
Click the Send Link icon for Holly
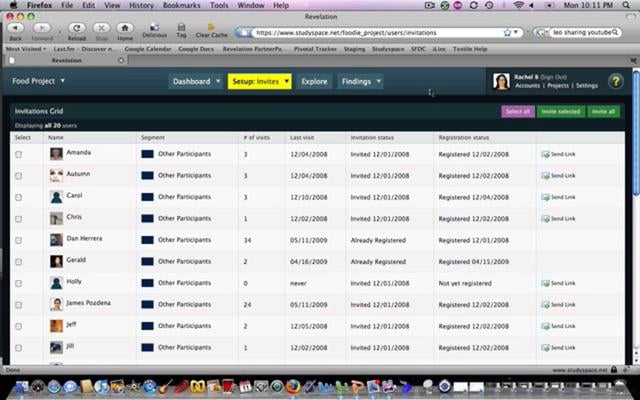(x=545, y=283)
